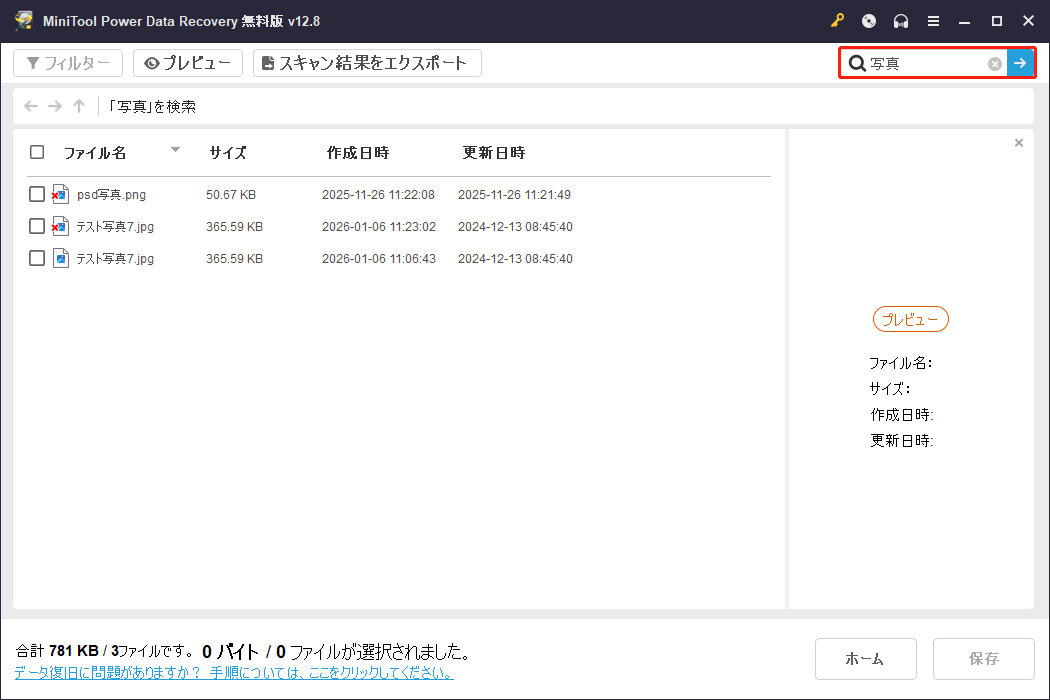Open the ファイル名 sort dropdown
The height and width of the screenshot is (700, 1050).
coord(175,152)
